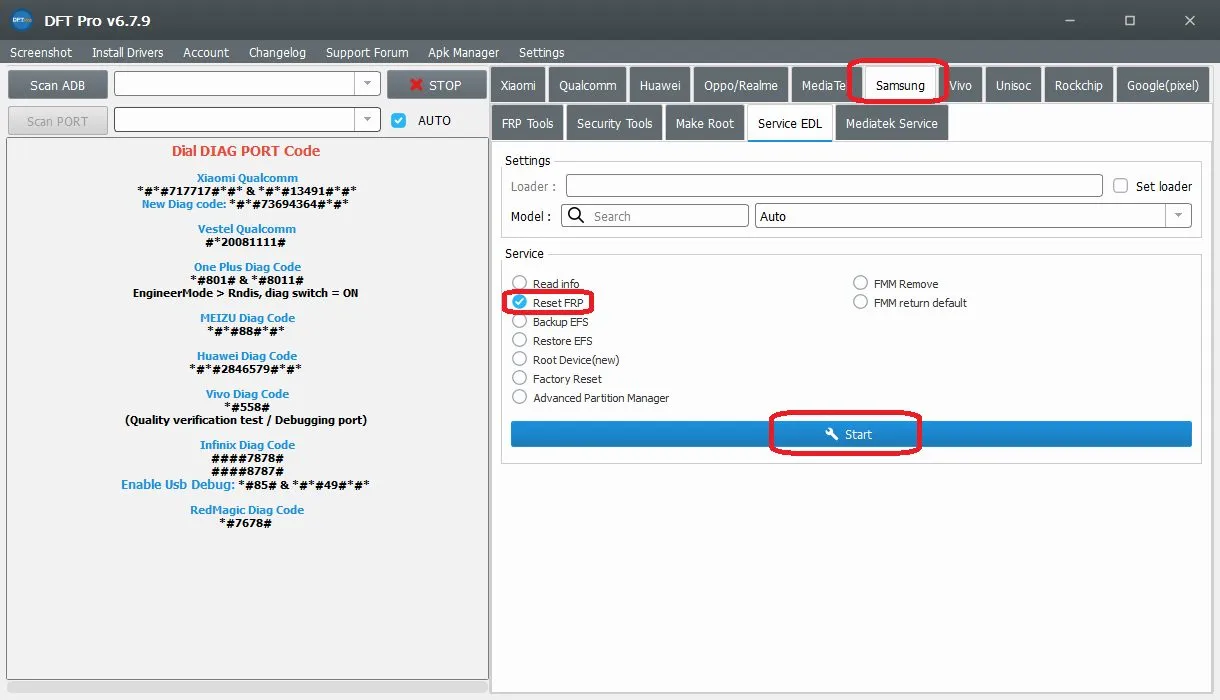
Task: Click the Xiaomi Qualcomm heading text
Action: coord(247,178)
